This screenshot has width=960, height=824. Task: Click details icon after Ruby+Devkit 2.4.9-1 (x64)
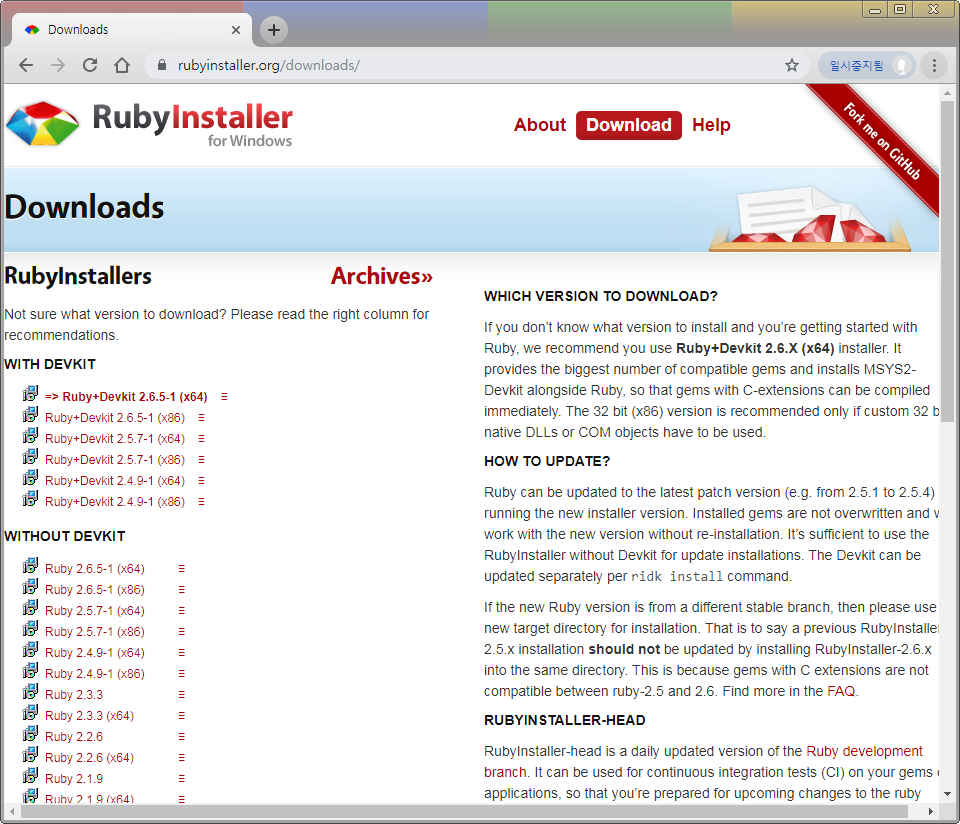click(201, 481)
